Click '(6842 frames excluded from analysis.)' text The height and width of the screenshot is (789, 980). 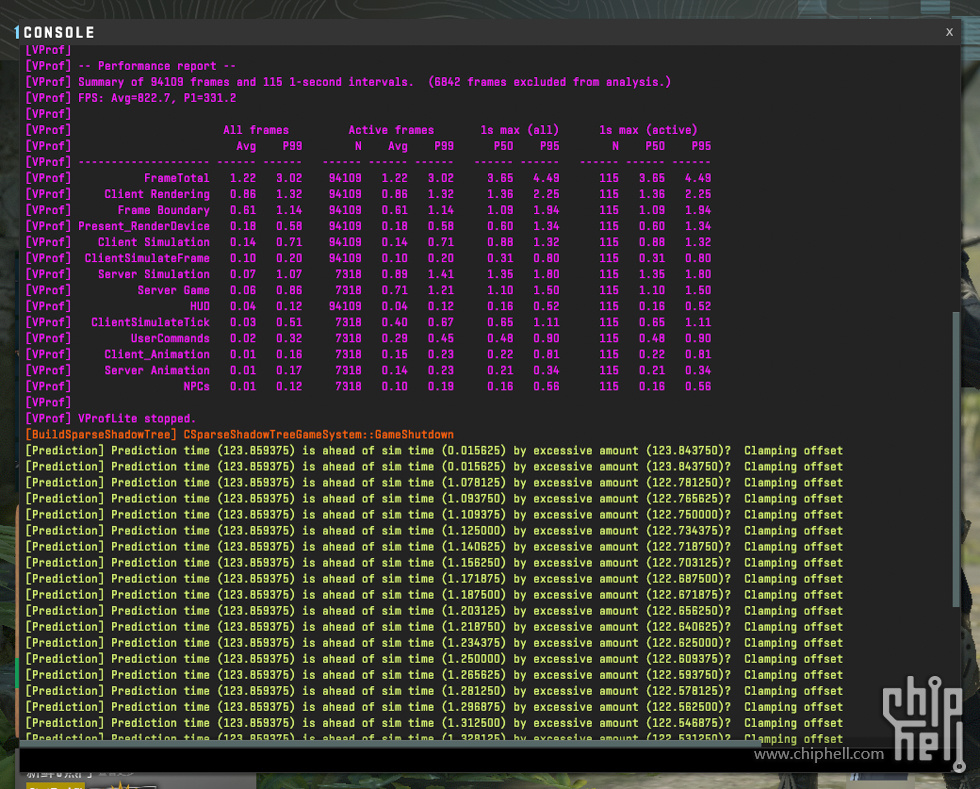549,82
